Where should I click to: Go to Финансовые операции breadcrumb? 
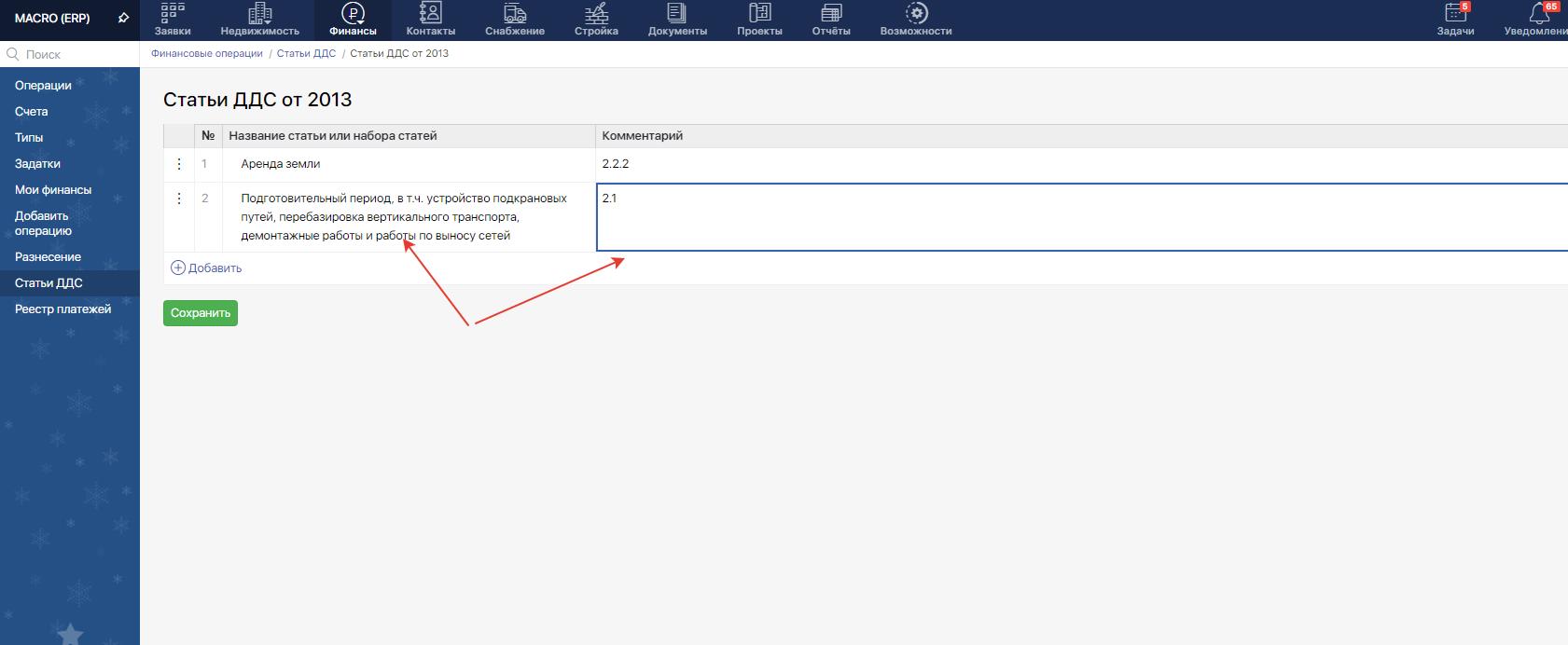207,54
